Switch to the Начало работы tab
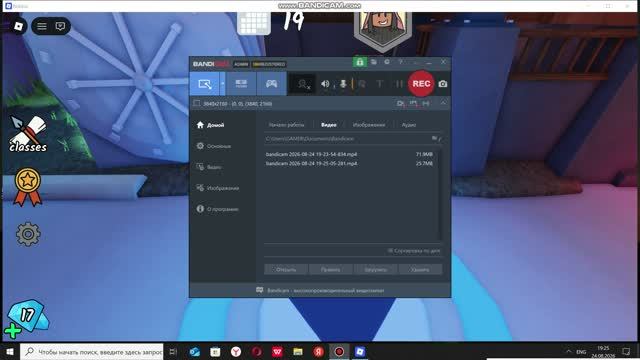This screenshot has height=360, width=640. click(x=287, y=125)
